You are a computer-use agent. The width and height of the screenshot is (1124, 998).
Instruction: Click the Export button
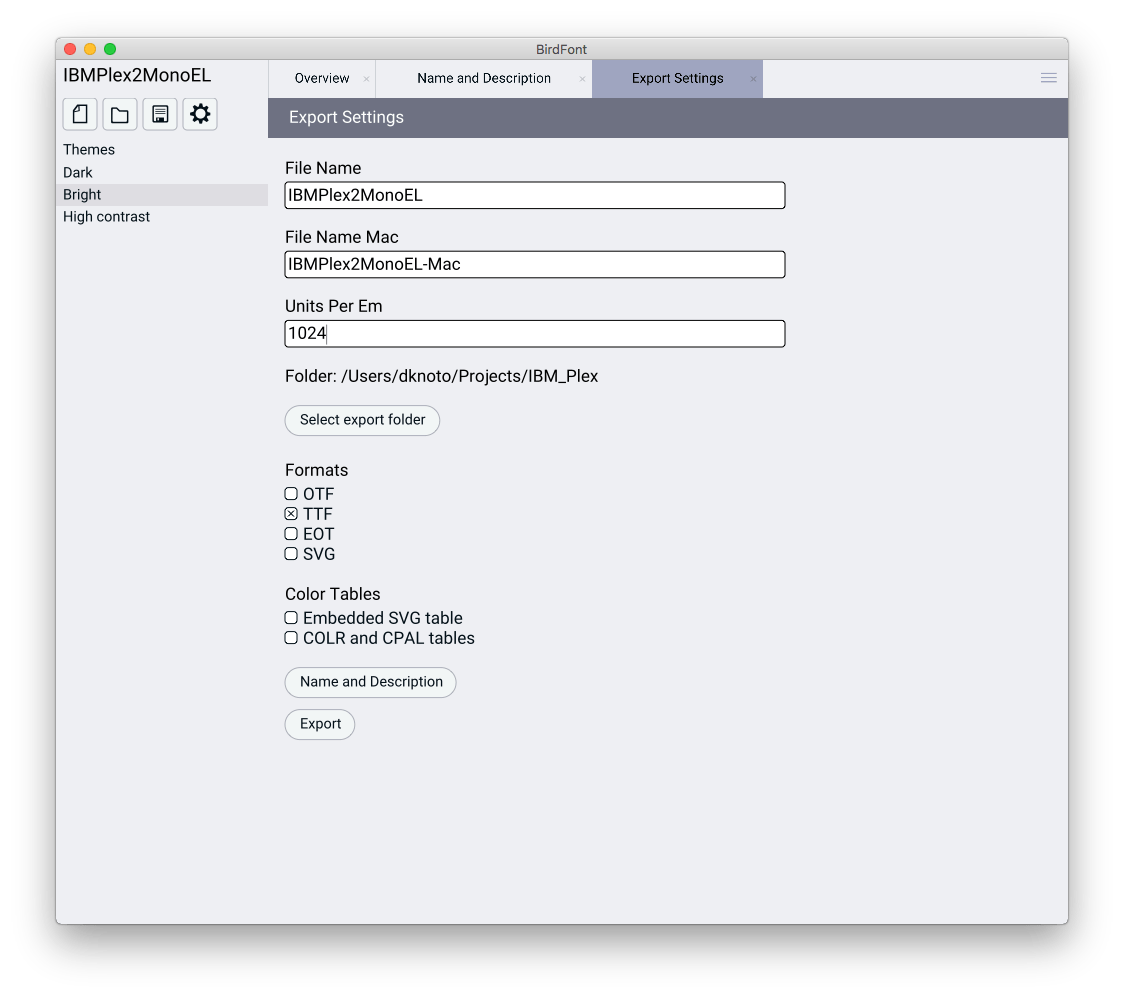click(x=320, y=724)
